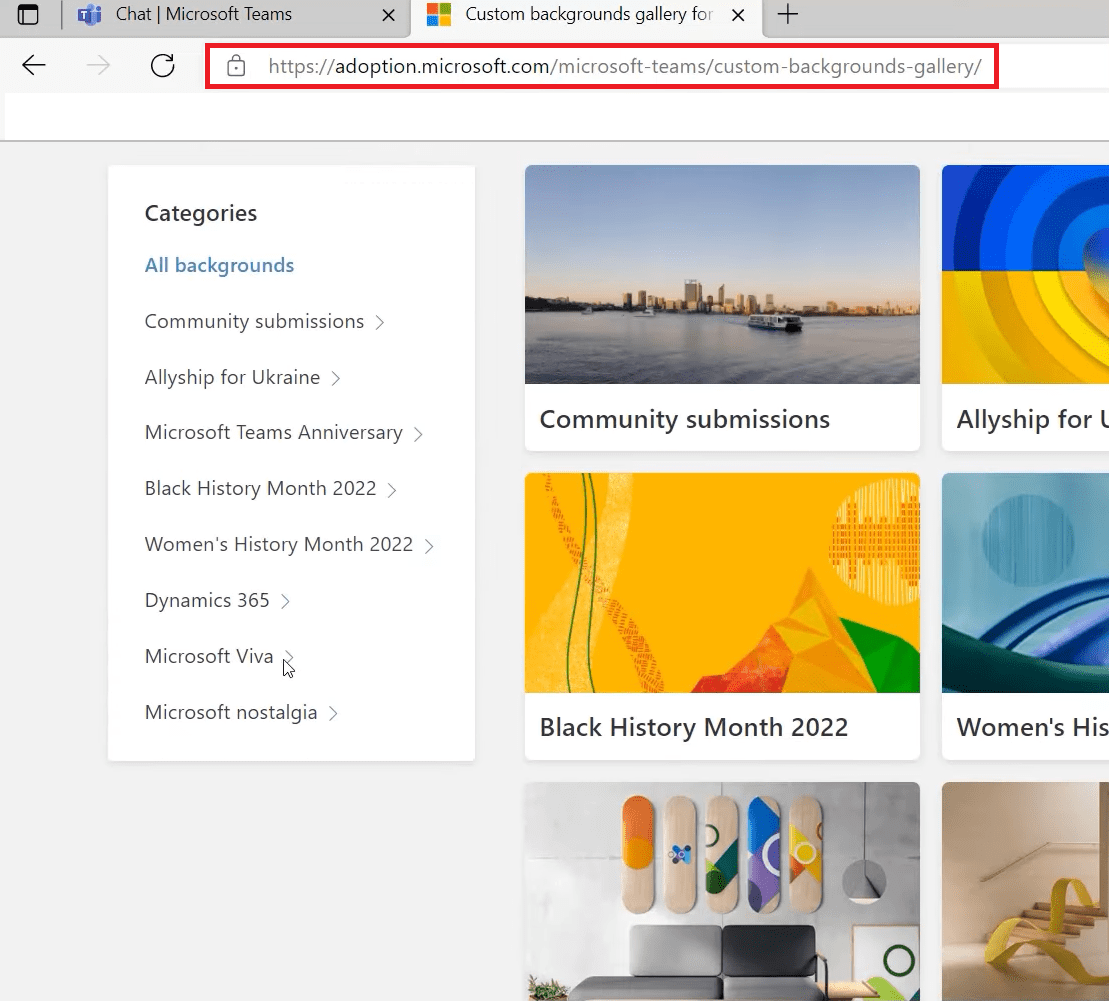Open Microsoft Viva category link
Image resolution: width=1109 pixels, height=1001 pixels.
[209, 656]
